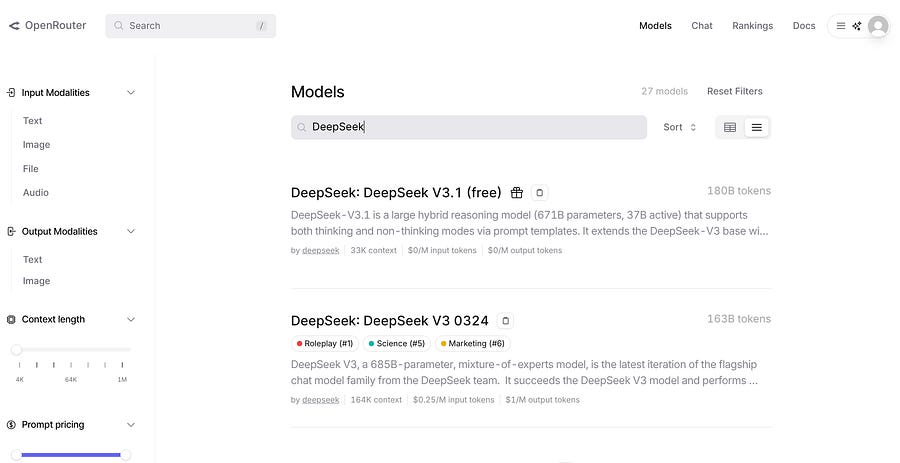The height and width of the screenshot is (463, 900).
Task: Click the Input Modalities section icon
Action: pyautogui.click(x=11, y=92)
